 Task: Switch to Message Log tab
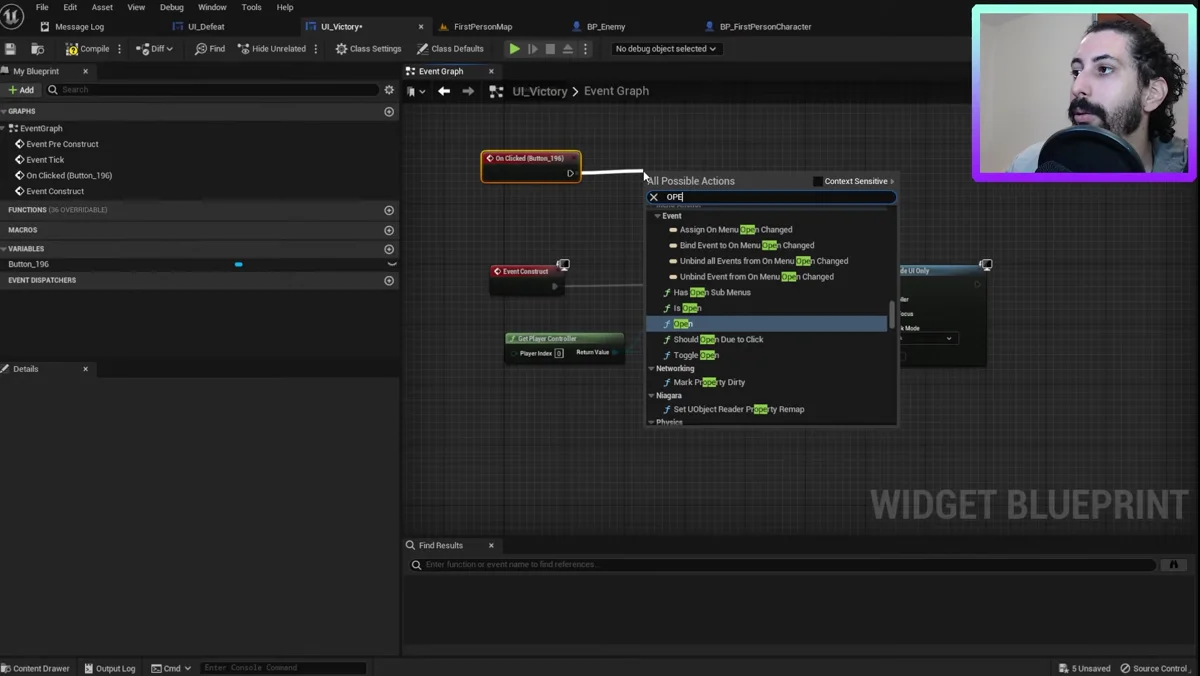coord(79,27)
